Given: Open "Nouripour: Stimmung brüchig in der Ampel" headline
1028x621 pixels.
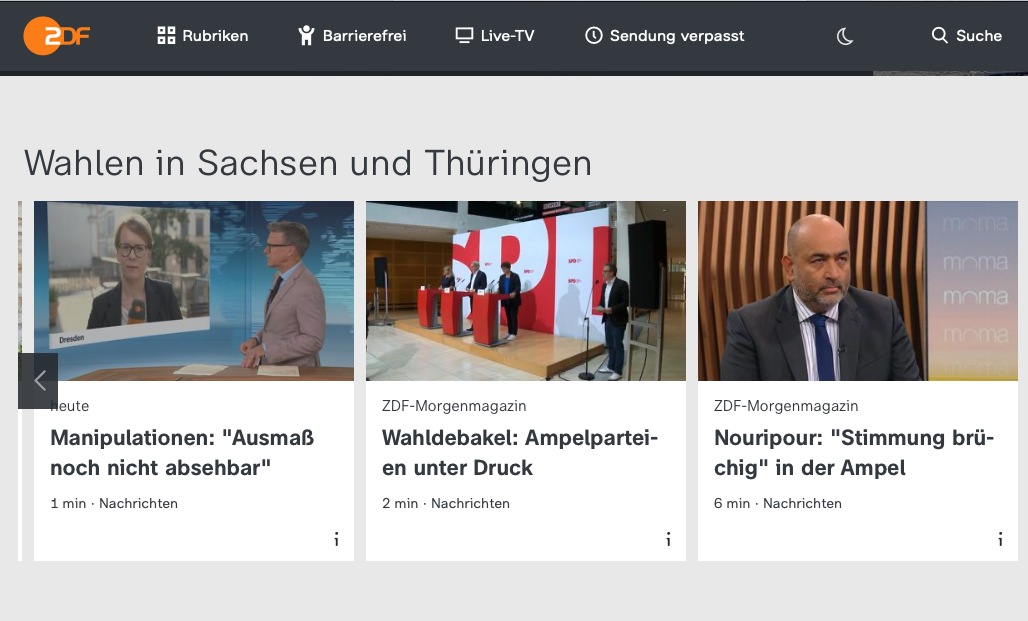Looking at the screenshot, I should [854, 452].
